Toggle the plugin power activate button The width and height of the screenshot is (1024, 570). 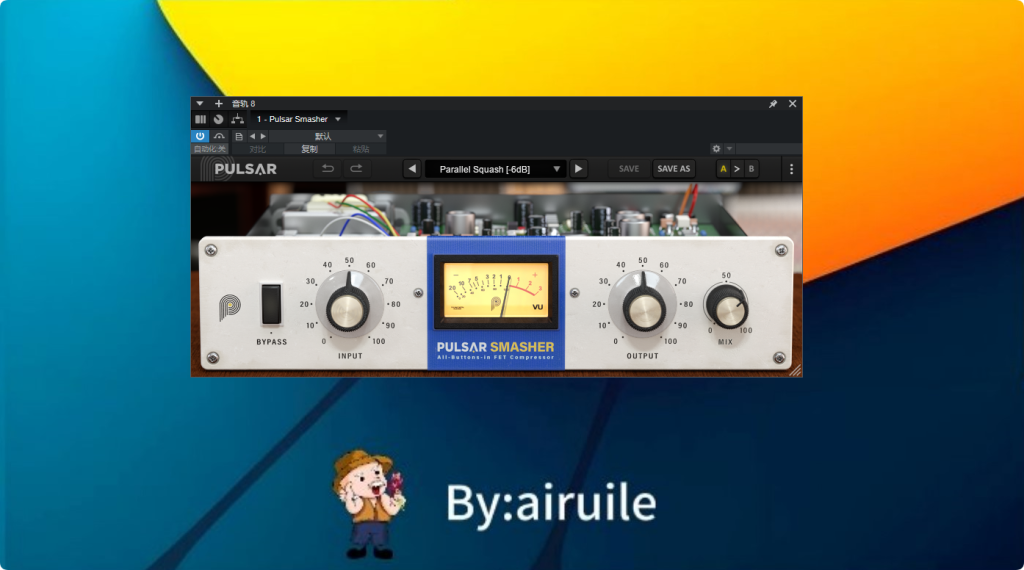click(200, 136)
